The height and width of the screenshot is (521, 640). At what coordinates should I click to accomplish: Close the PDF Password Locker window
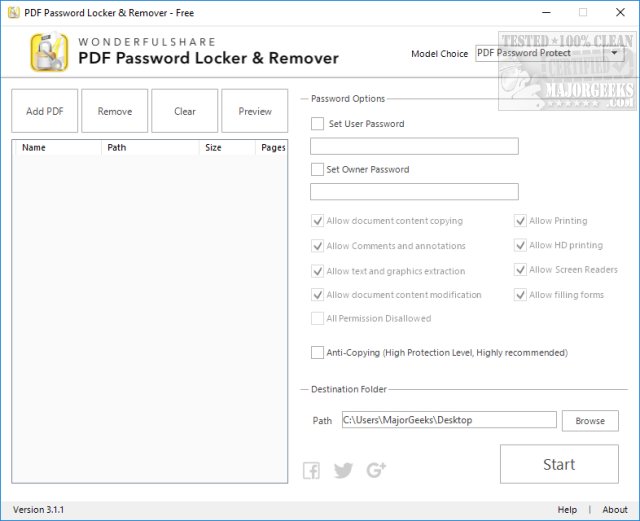click(x=620, y=13)
